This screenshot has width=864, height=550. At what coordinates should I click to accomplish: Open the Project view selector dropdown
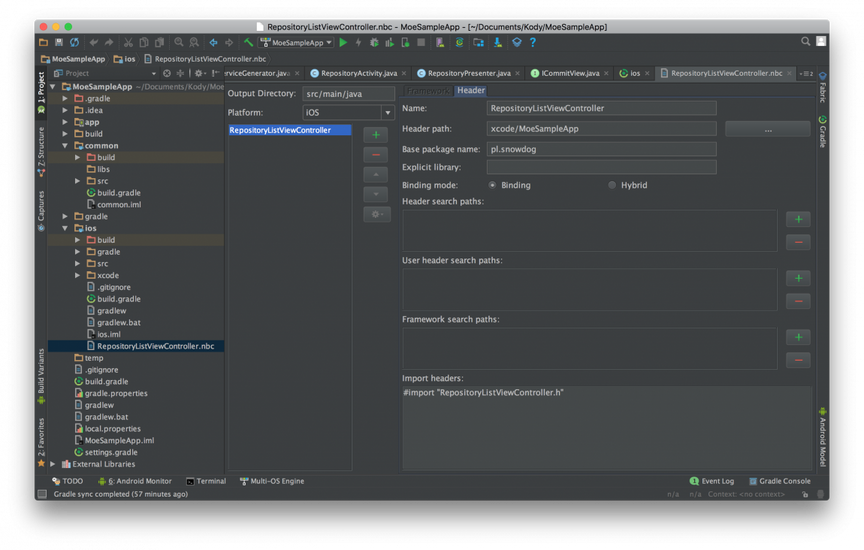tap(153, 73)
